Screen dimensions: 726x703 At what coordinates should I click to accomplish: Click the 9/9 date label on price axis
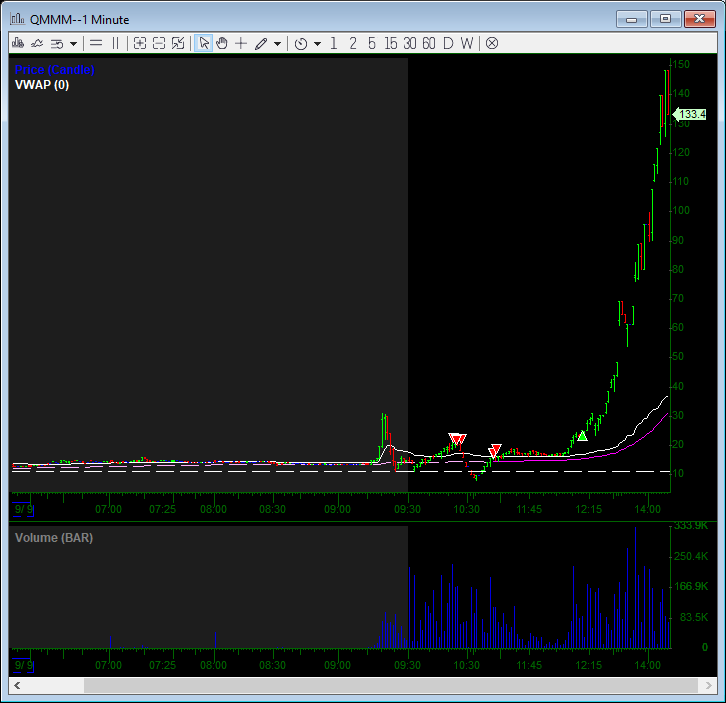(24, 509)
